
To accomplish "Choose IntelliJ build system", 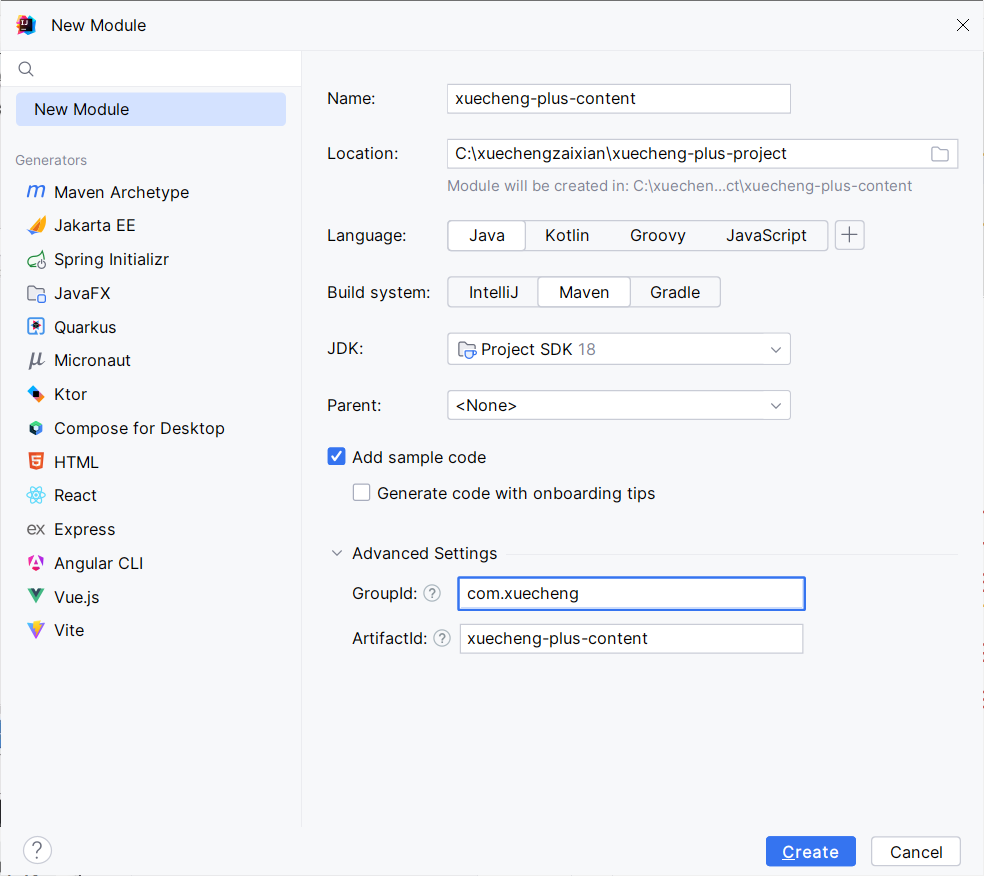I will (493, 292).
